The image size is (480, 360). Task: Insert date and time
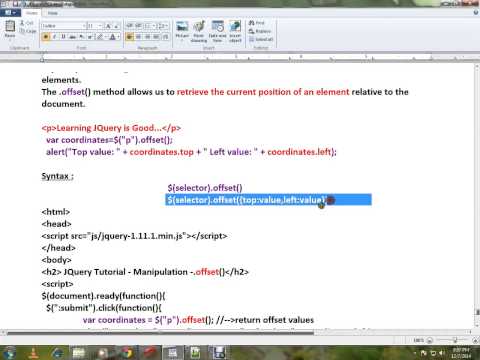tap(217, 30)
